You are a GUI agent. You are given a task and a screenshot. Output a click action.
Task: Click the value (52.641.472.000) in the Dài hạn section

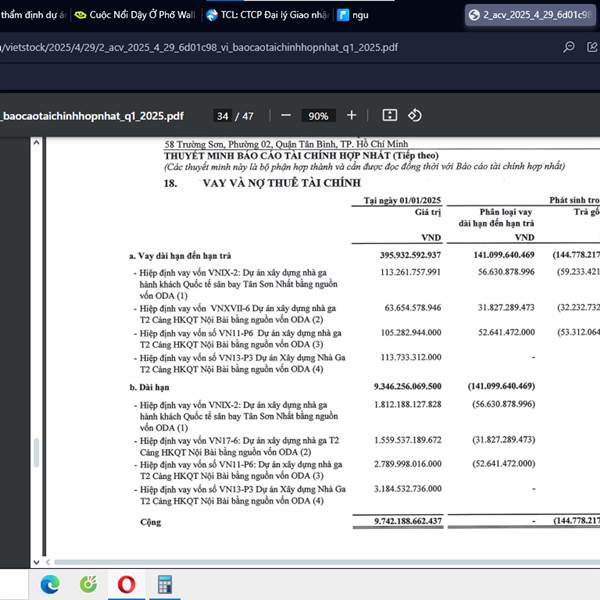504,463
